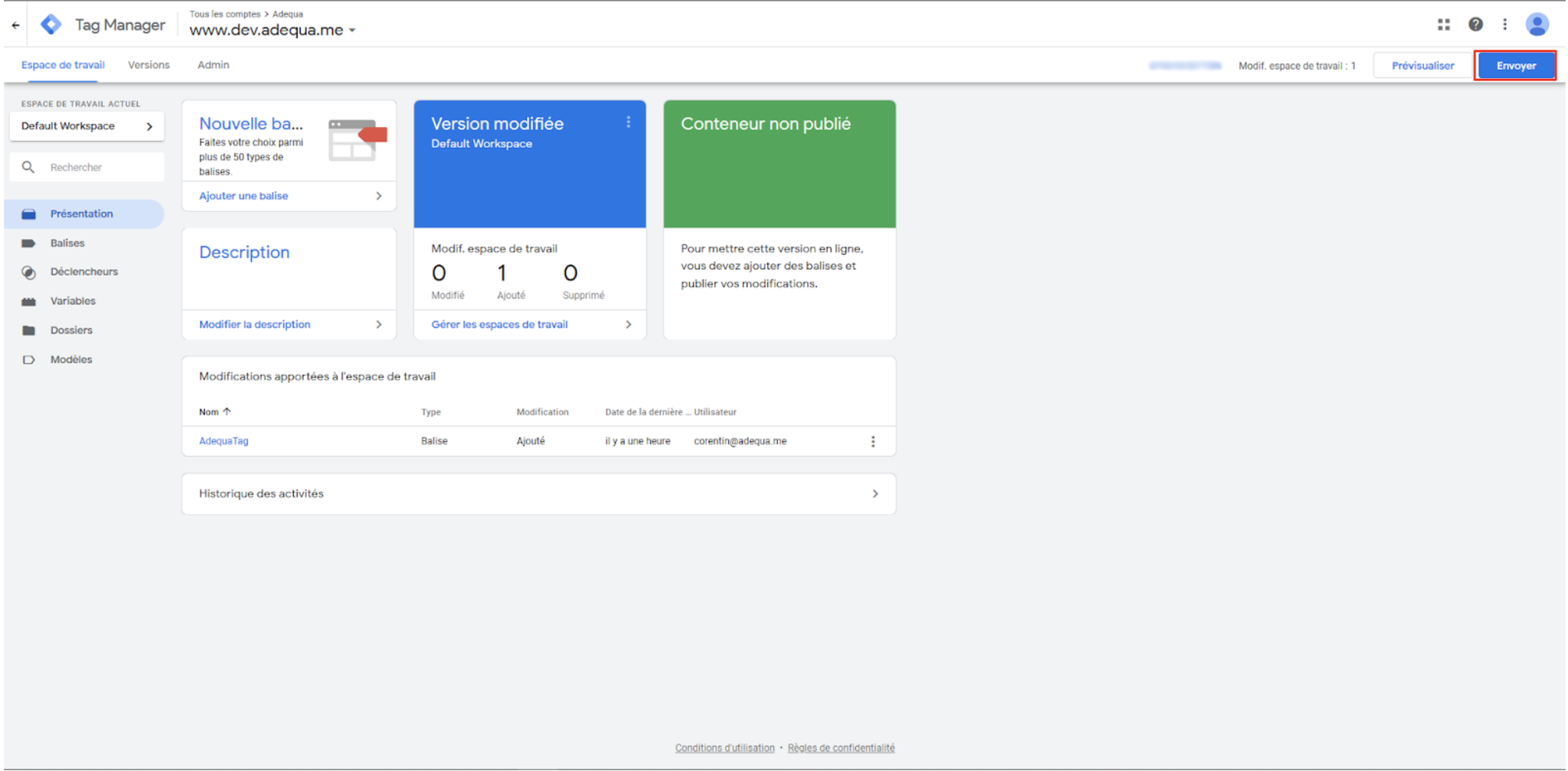Click the Dossiers folder icon
1568x771 pixels.
29,330
